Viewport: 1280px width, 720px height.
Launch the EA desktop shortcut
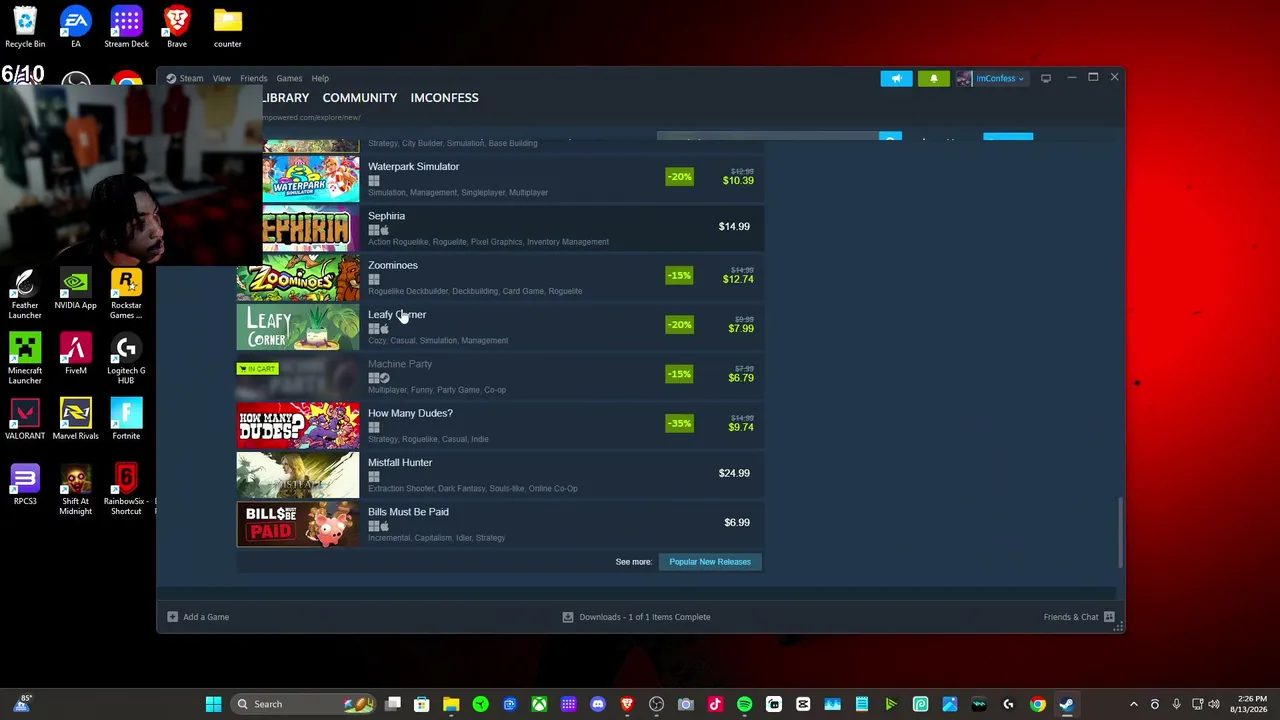point(75,27)
